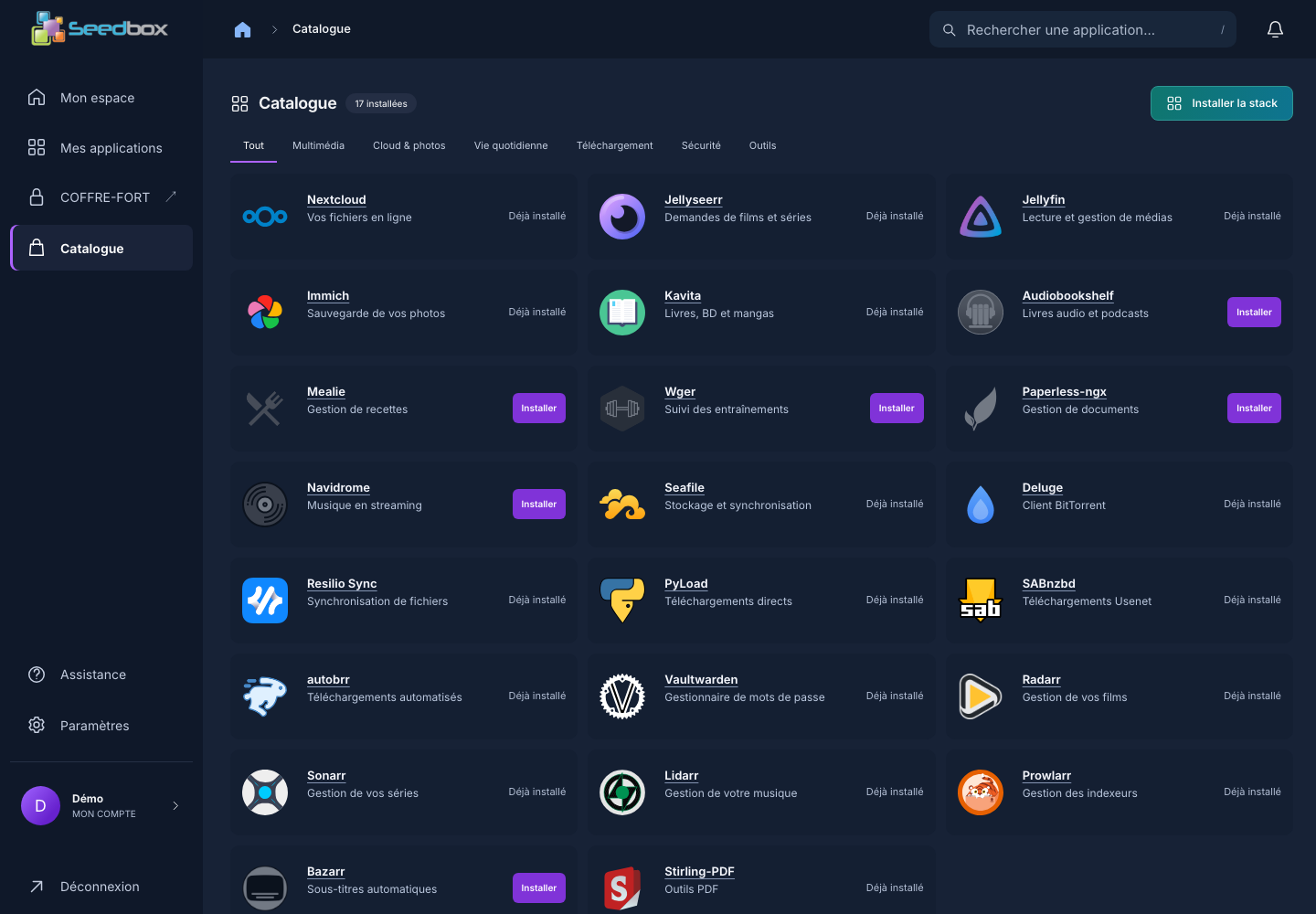Screen dimensions: 1316x914
Task: Click the Jellyfin triangle icon
Action: (x=981, y=217)
